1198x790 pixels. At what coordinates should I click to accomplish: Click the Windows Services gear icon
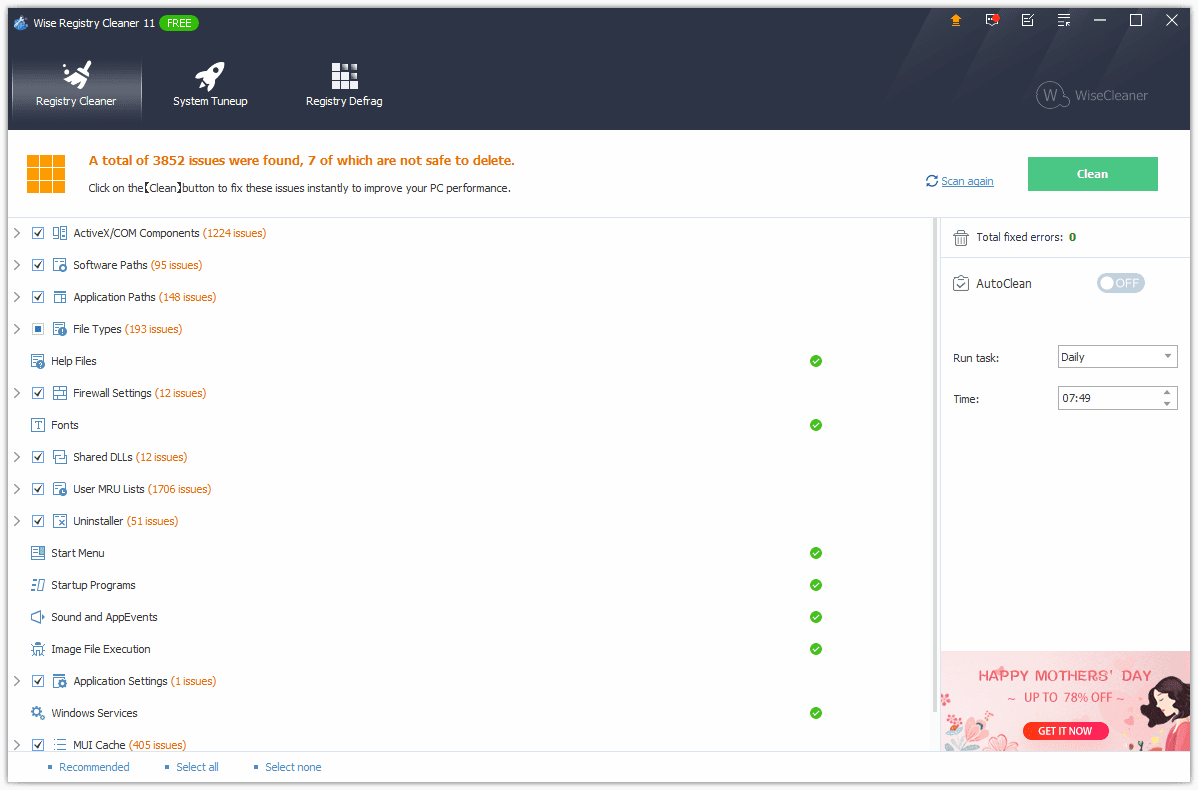pos(38,713)
